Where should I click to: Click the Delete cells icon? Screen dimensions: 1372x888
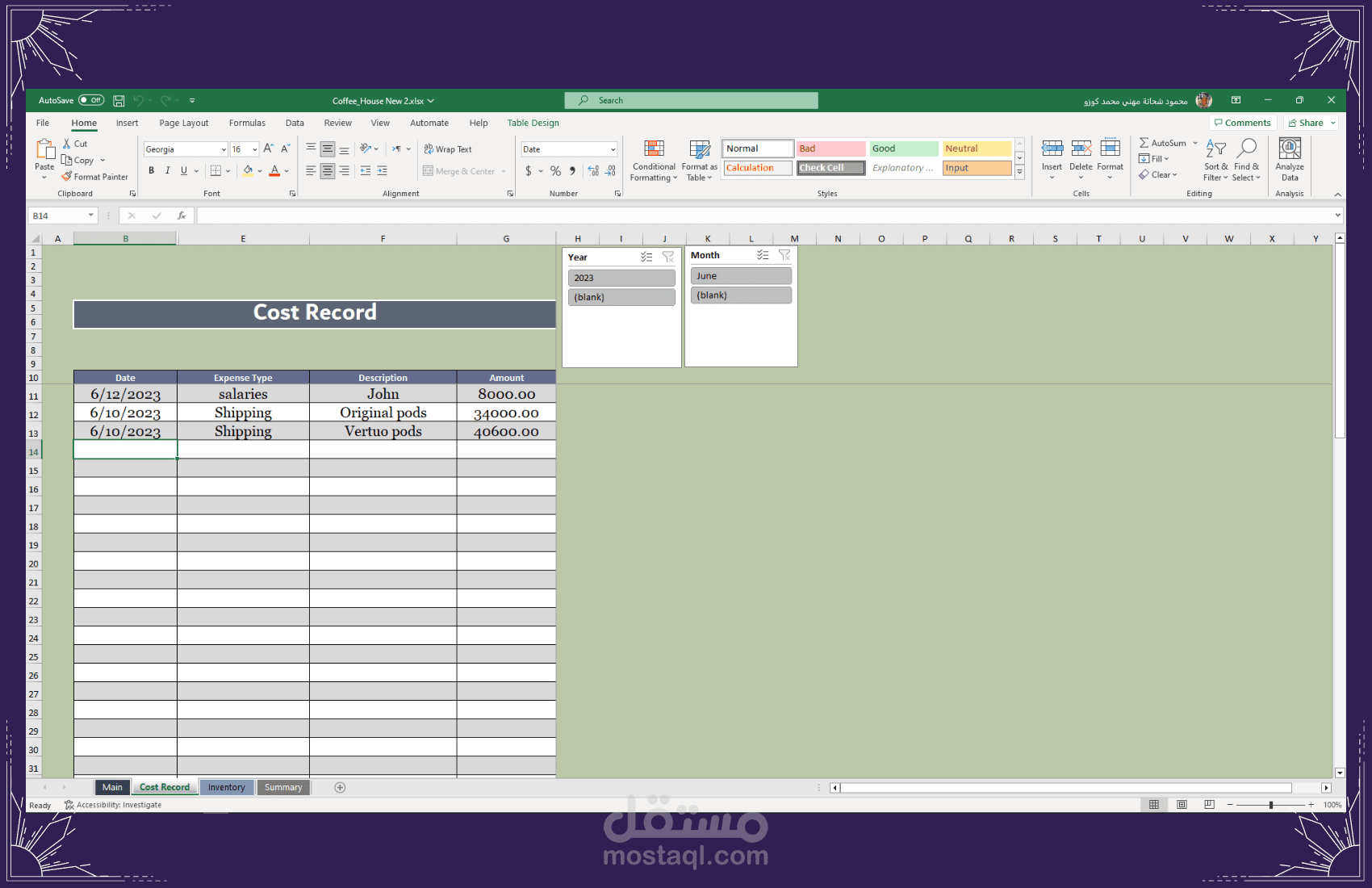pyautogui.click(x=1081, y=149)
